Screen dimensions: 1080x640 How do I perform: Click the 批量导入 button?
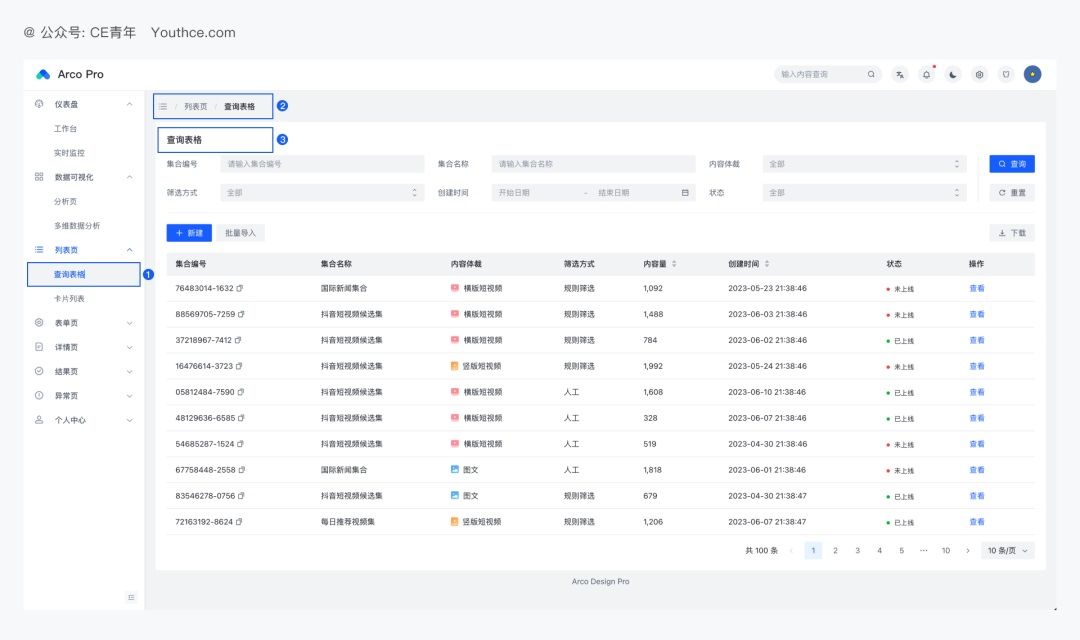pyautogui.click(x=240, y=233)
